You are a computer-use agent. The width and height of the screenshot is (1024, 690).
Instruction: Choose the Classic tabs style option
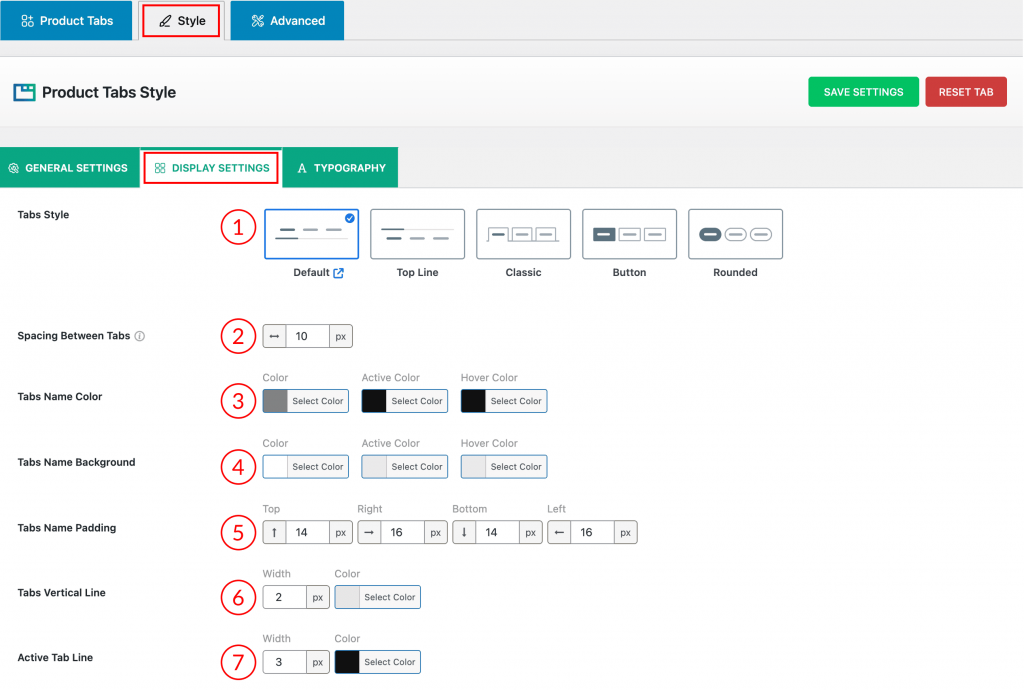[x=523, y=234]
